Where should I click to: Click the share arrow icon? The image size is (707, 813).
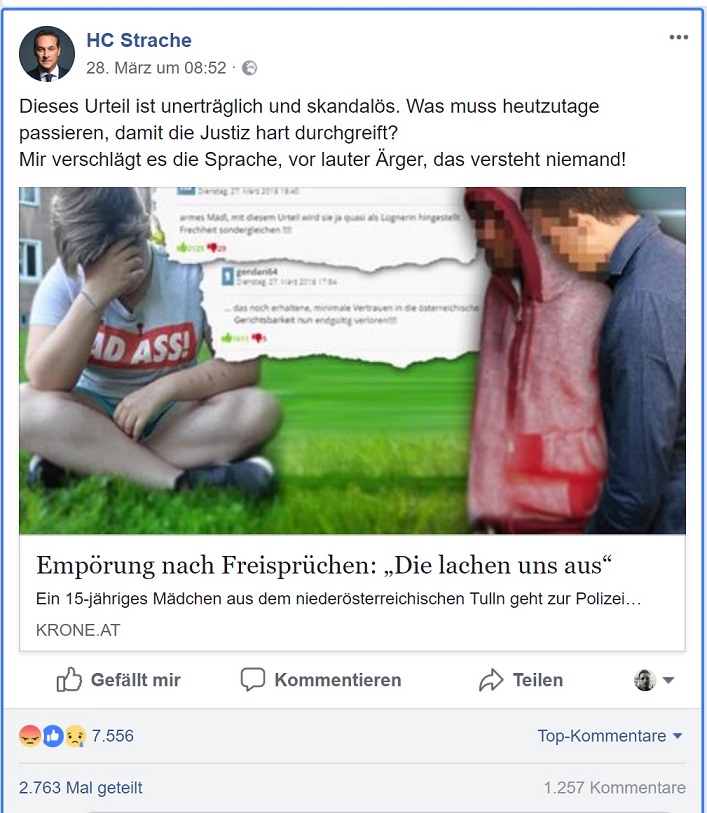[491, 680]
